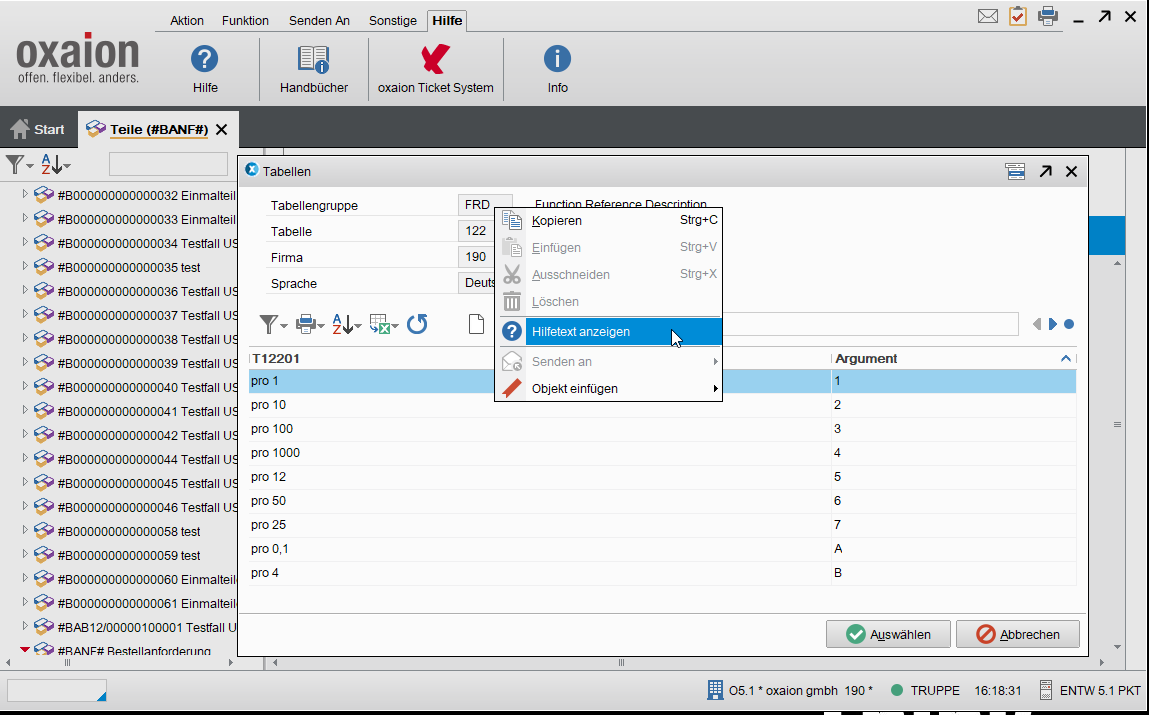
Task: Open the Handbücher manuals icon
Action: click(313, 60)
